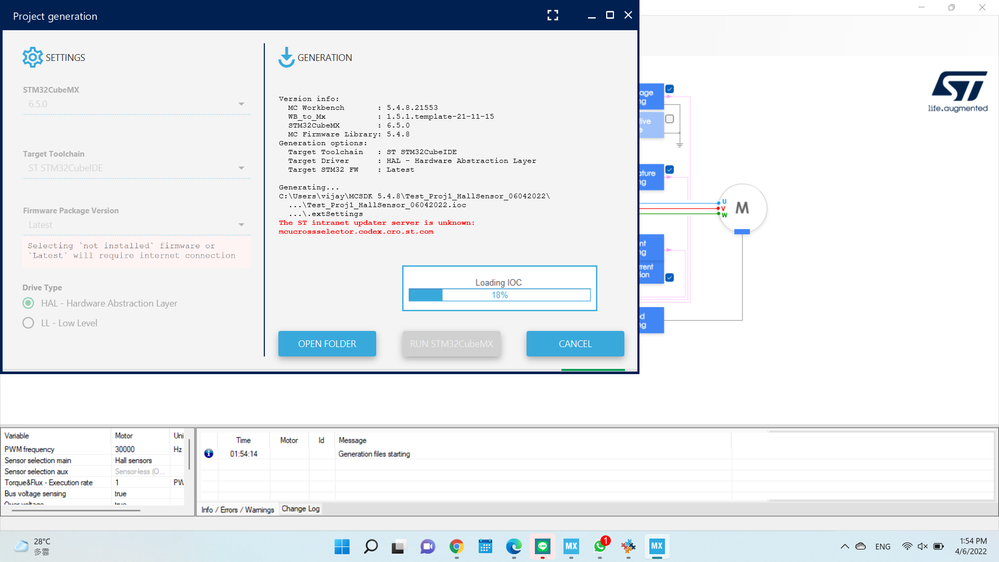This screenshot has height=562, width=999.
Task: Select the motor M symbol in the diagram
Action: (x=742, y=208)
